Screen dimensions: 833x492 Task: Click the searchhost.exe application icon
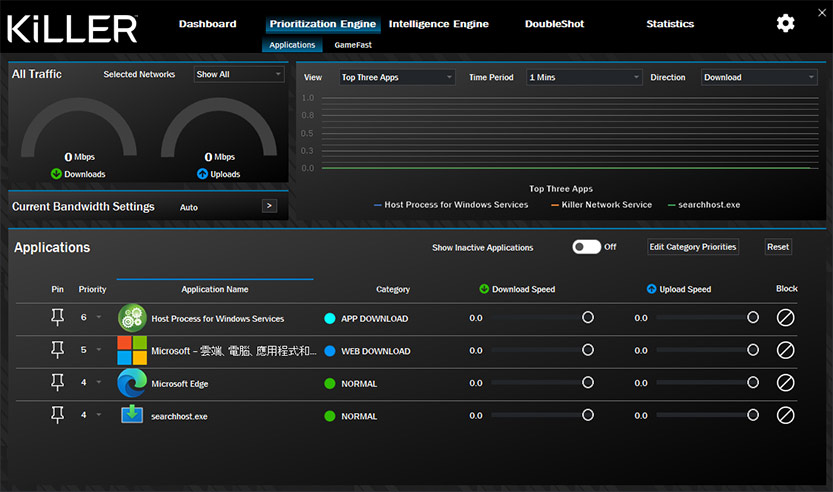(132, 415)
